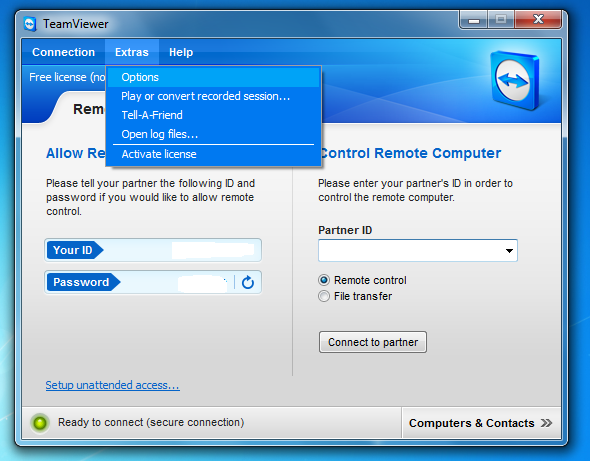Click the large TeamViewer logo
The image size is (590, 461).
(x=515, y=80)
